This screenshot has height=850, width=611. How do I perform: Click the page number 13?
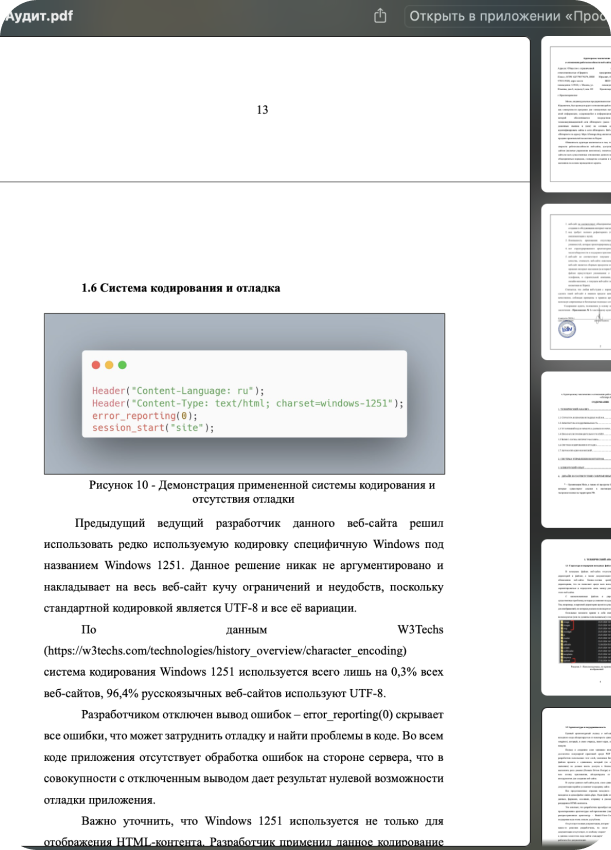[262, 110]
